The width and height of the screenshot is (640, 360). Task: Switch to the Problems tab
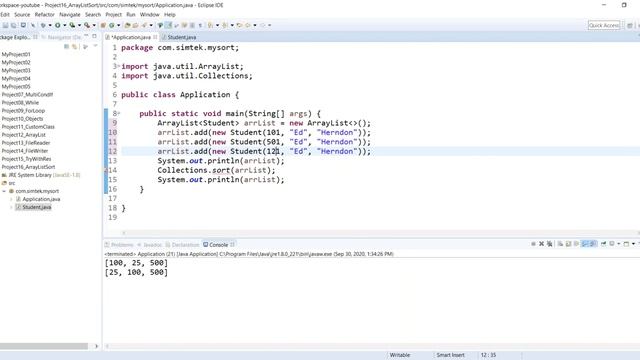(x=119, y=245)
